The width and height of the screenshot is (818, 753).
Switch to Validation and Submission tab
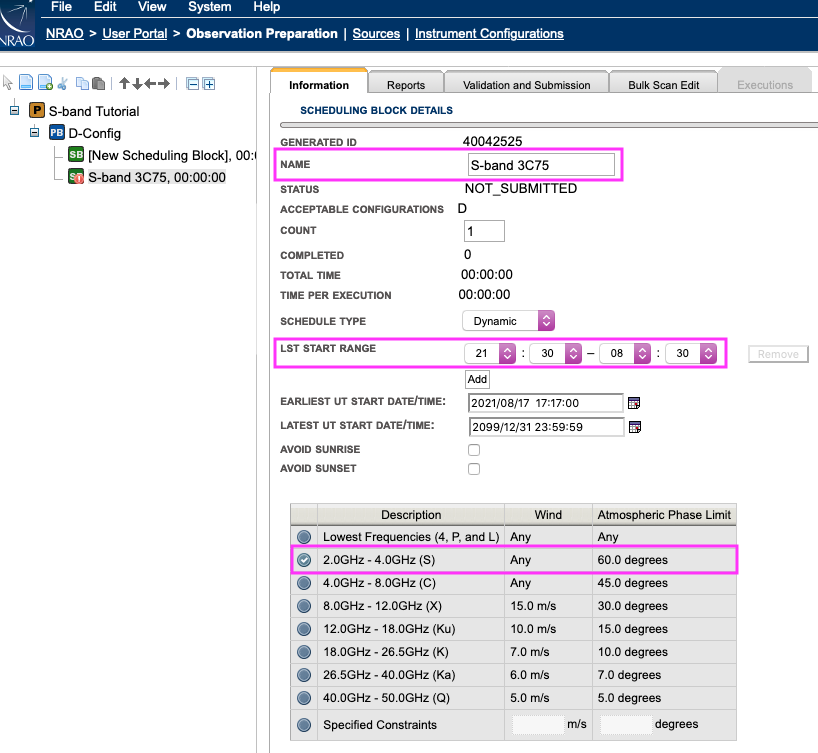pos(525,85)
